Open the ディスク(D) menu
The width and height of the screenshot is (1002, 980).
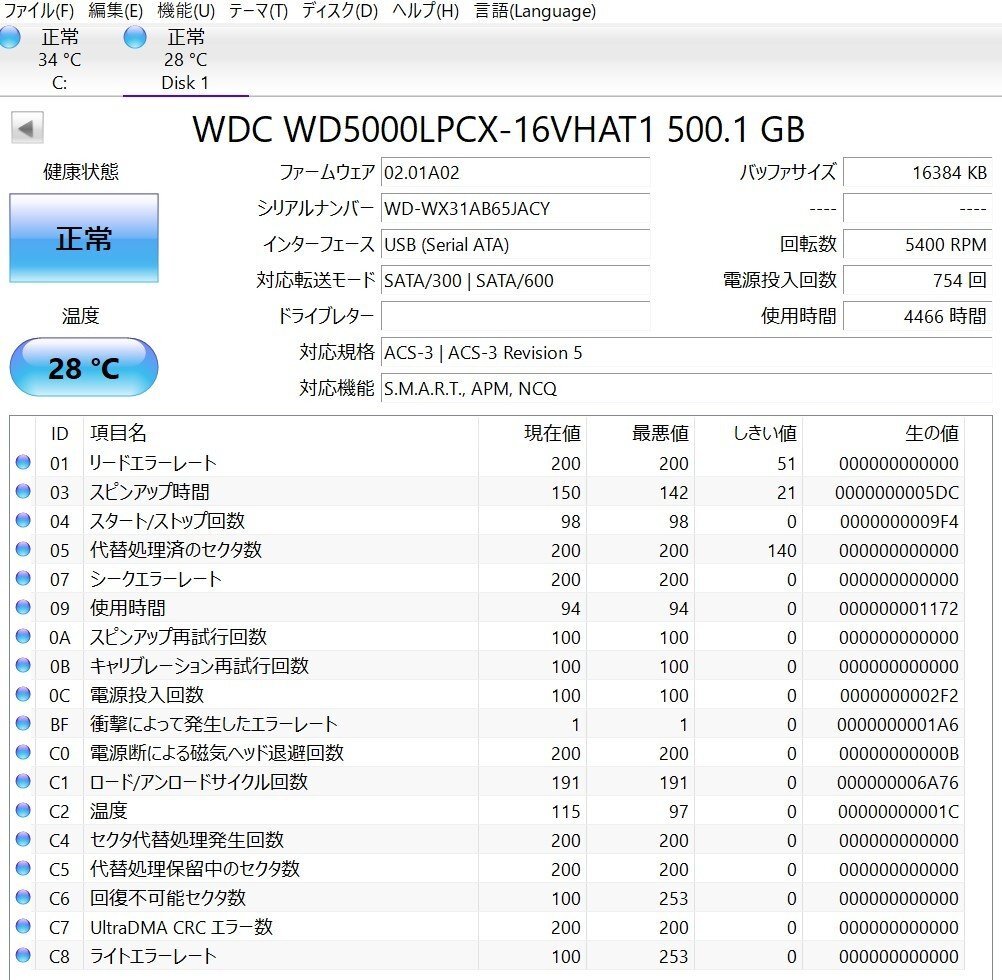pos(340,11)
